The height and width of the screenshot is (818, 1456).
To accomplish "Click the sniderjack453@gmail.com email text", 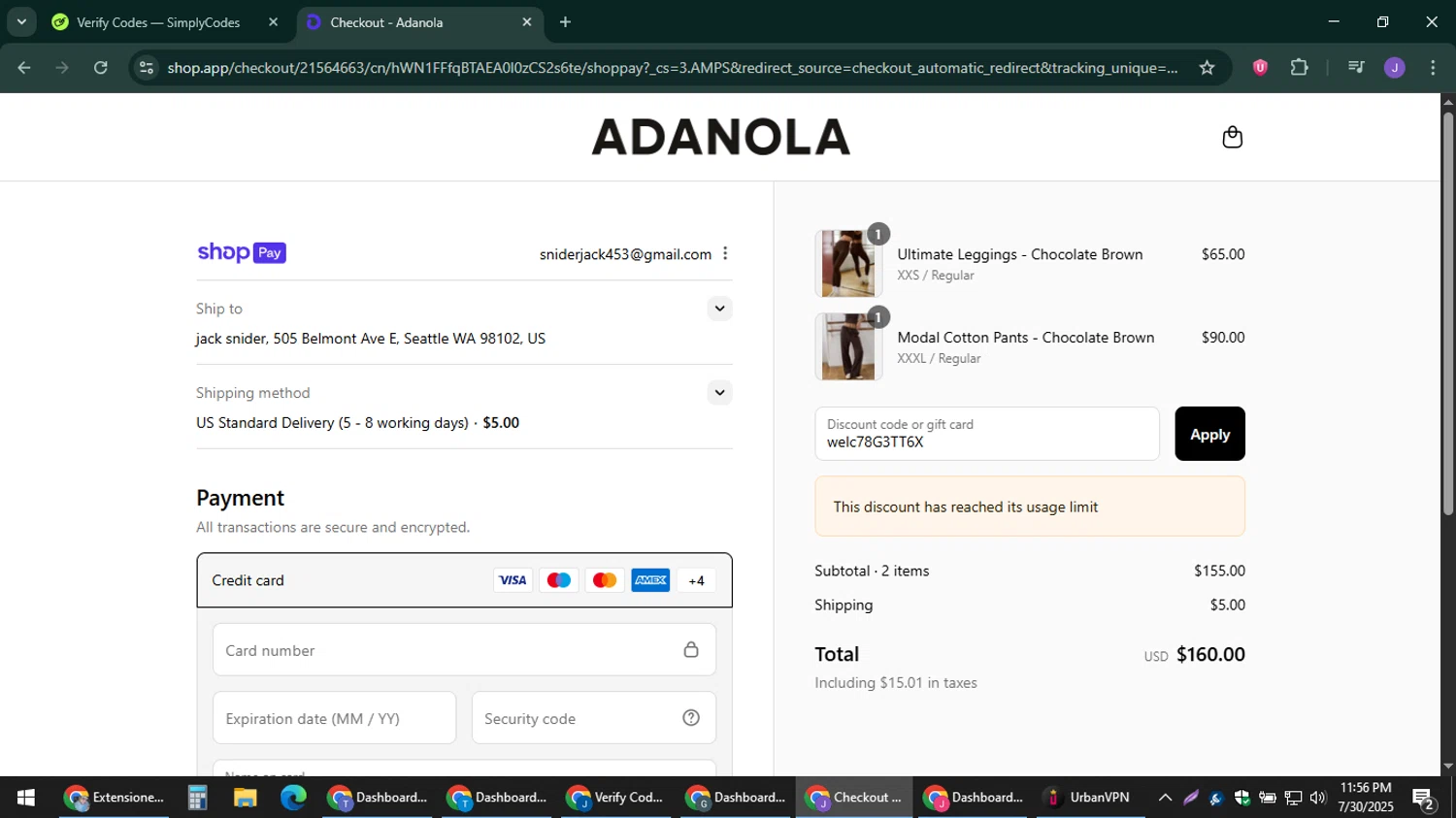I will [x=625, y=254].
